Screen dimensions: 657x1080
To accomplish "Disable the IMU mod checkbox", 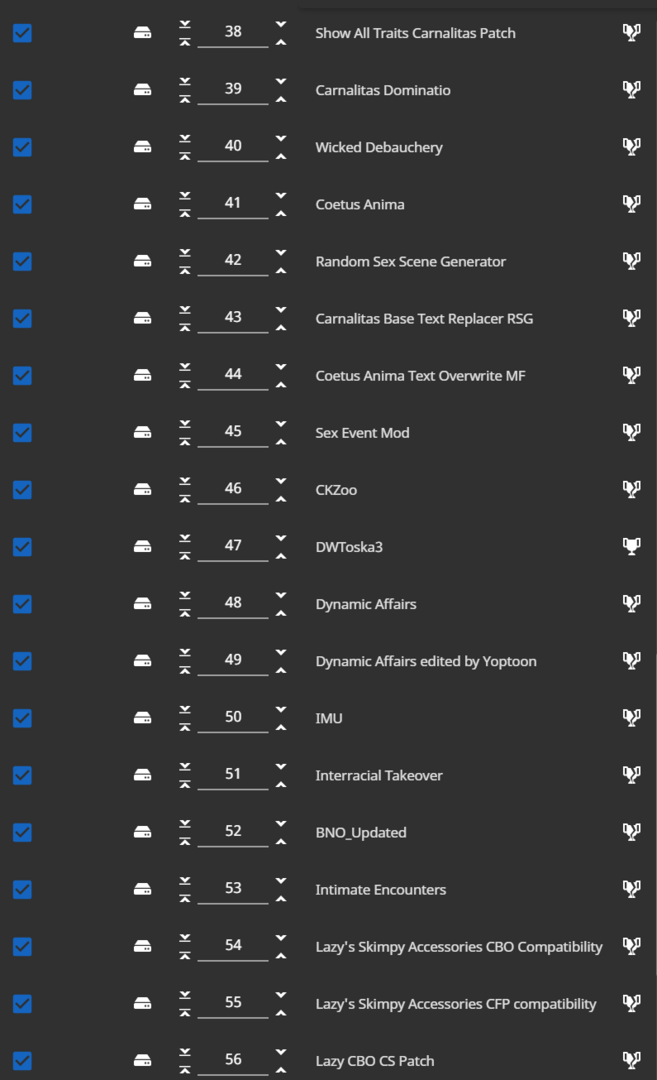I will click(22, 718).
